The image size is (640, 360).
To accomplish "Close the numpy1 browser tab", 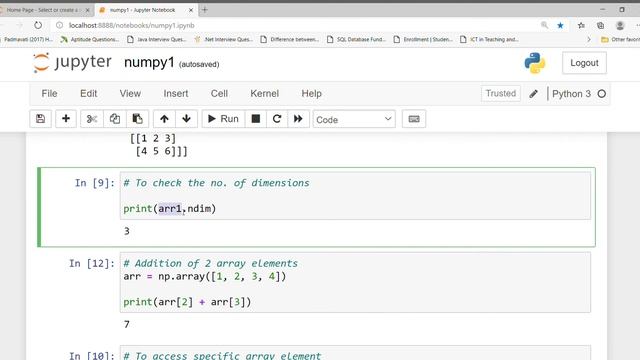I will click(191, 10).
